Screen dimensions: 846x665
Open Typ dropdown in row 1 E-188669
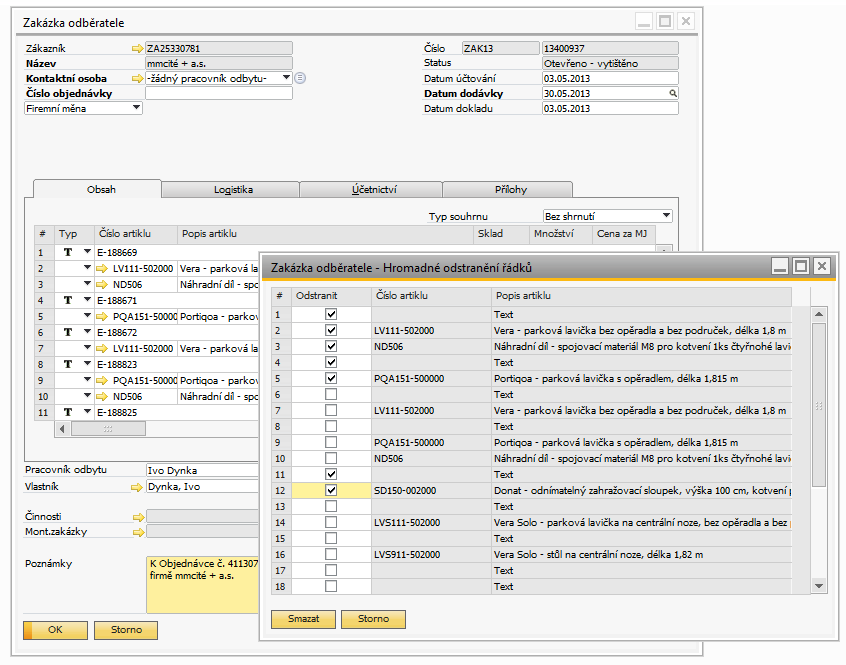87,252
